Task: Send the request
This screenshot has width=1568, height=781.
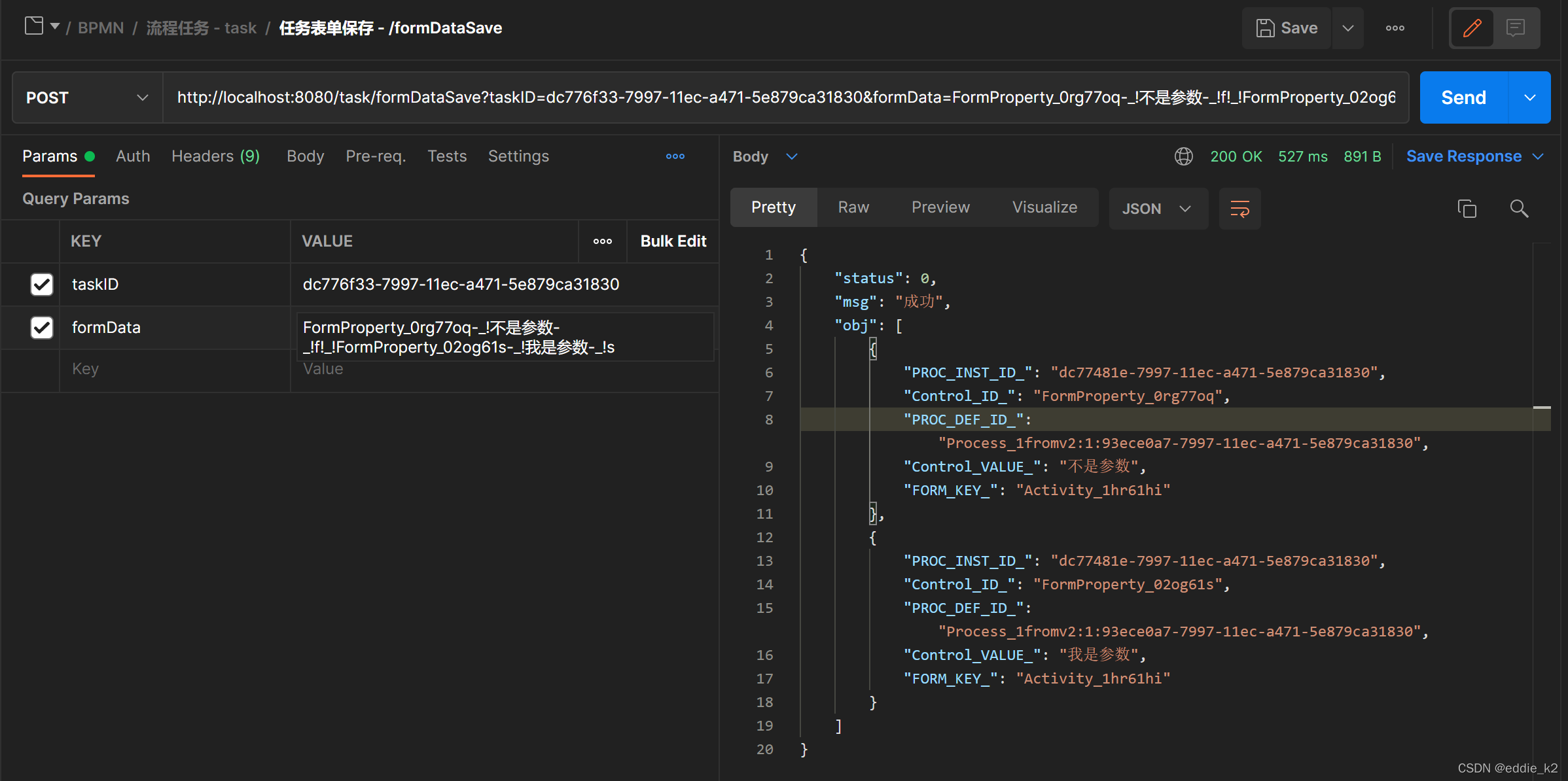Action: 1464,97
